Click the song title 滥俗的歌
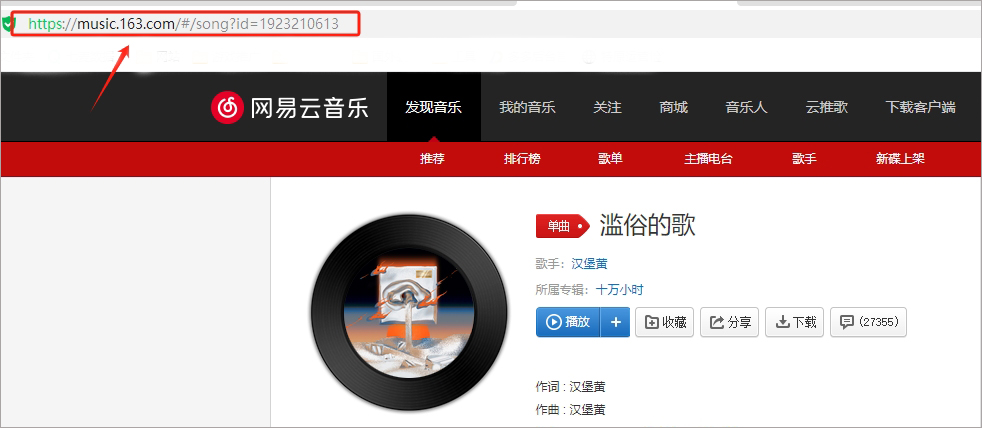The image size is (982, 428). (x=648, y=226)
